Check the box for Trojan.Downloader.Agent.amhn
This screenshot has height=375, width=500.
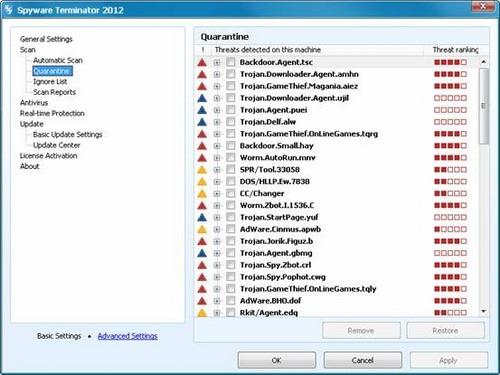pyautogui.click(x=230, y=74)
